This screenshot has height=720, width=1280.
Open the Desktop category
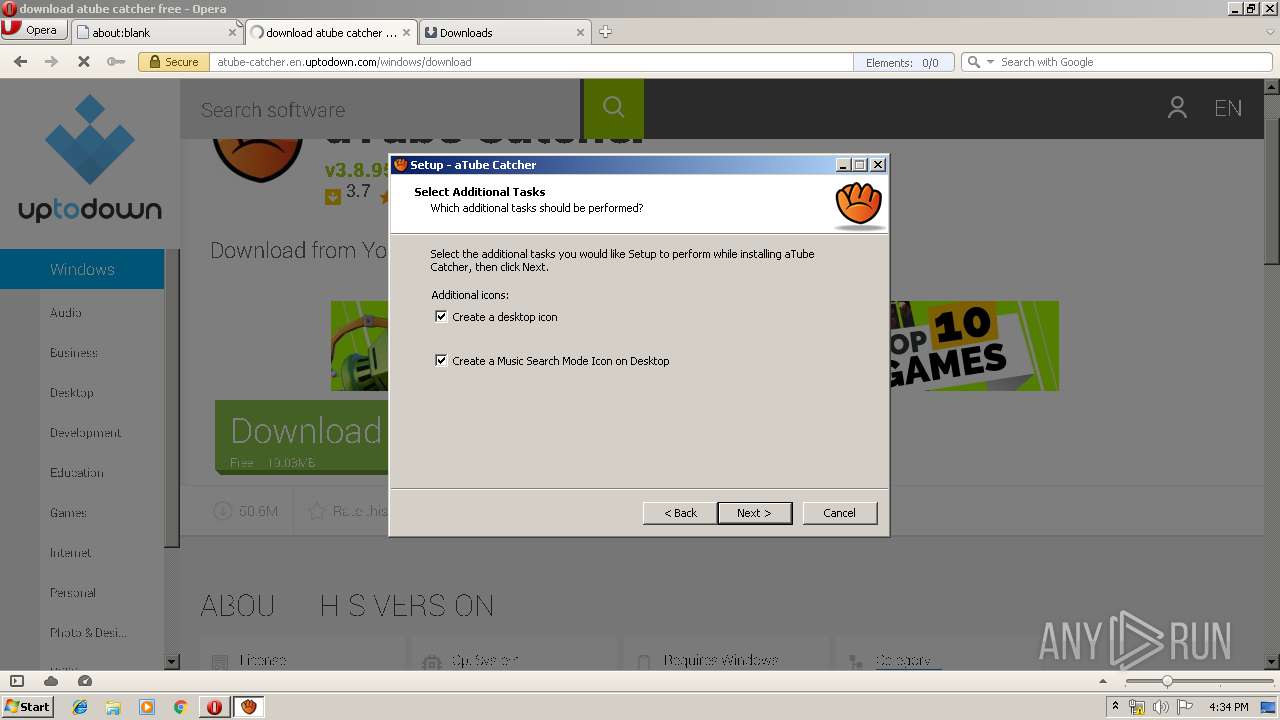tap(72, 393)
